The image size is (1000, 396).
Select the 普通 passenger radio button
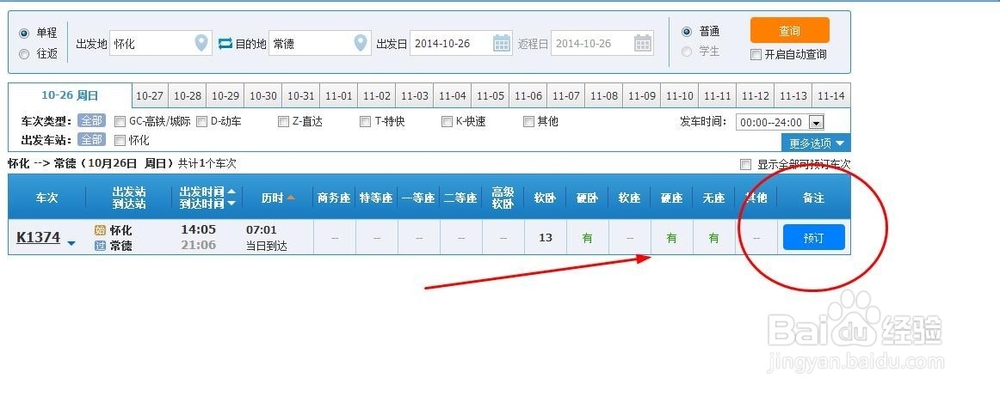pyautogui.click(x=686, y=31)
